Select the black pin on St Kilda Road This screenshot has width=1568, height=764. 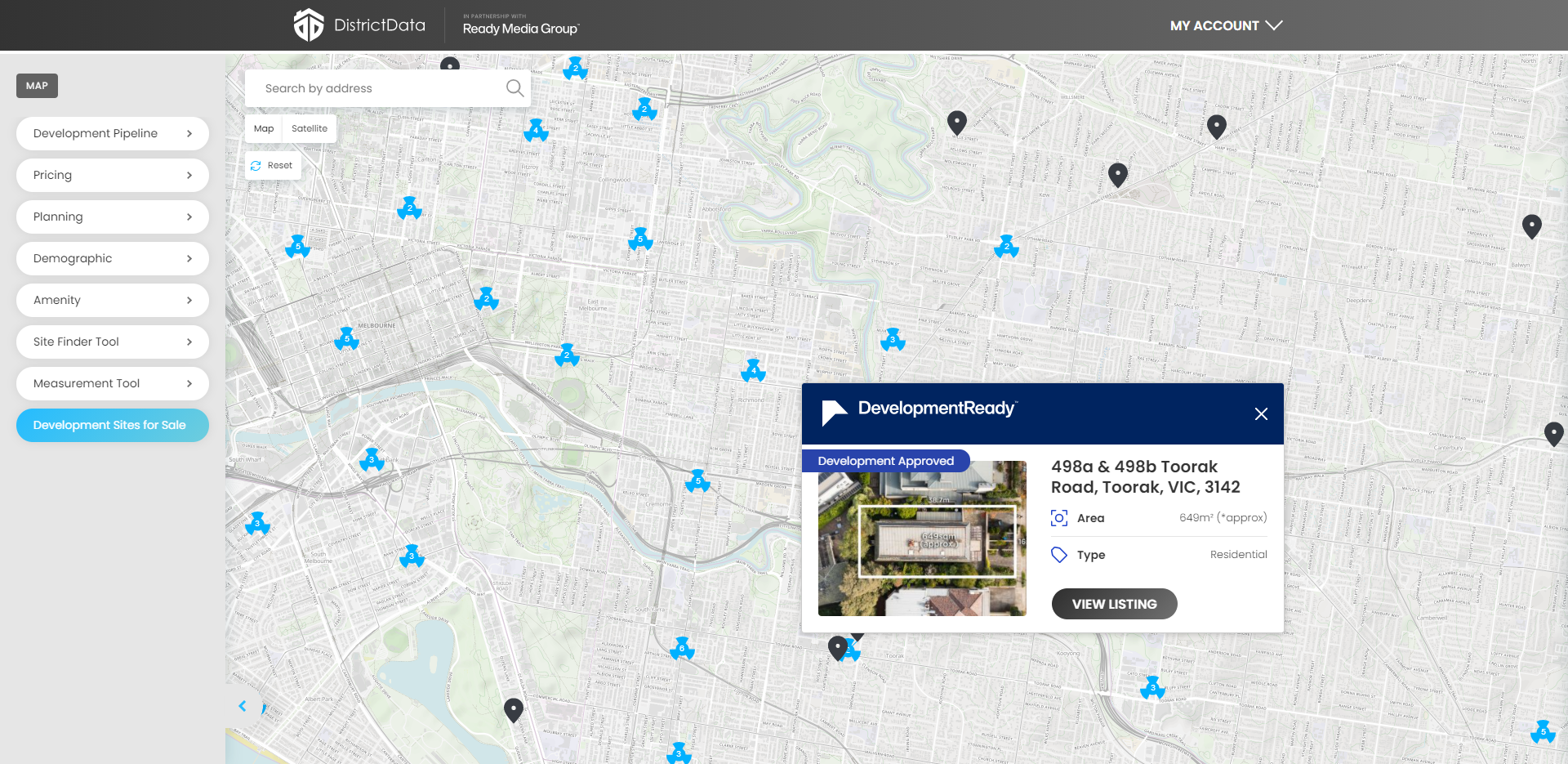click(x=513, y=710)
